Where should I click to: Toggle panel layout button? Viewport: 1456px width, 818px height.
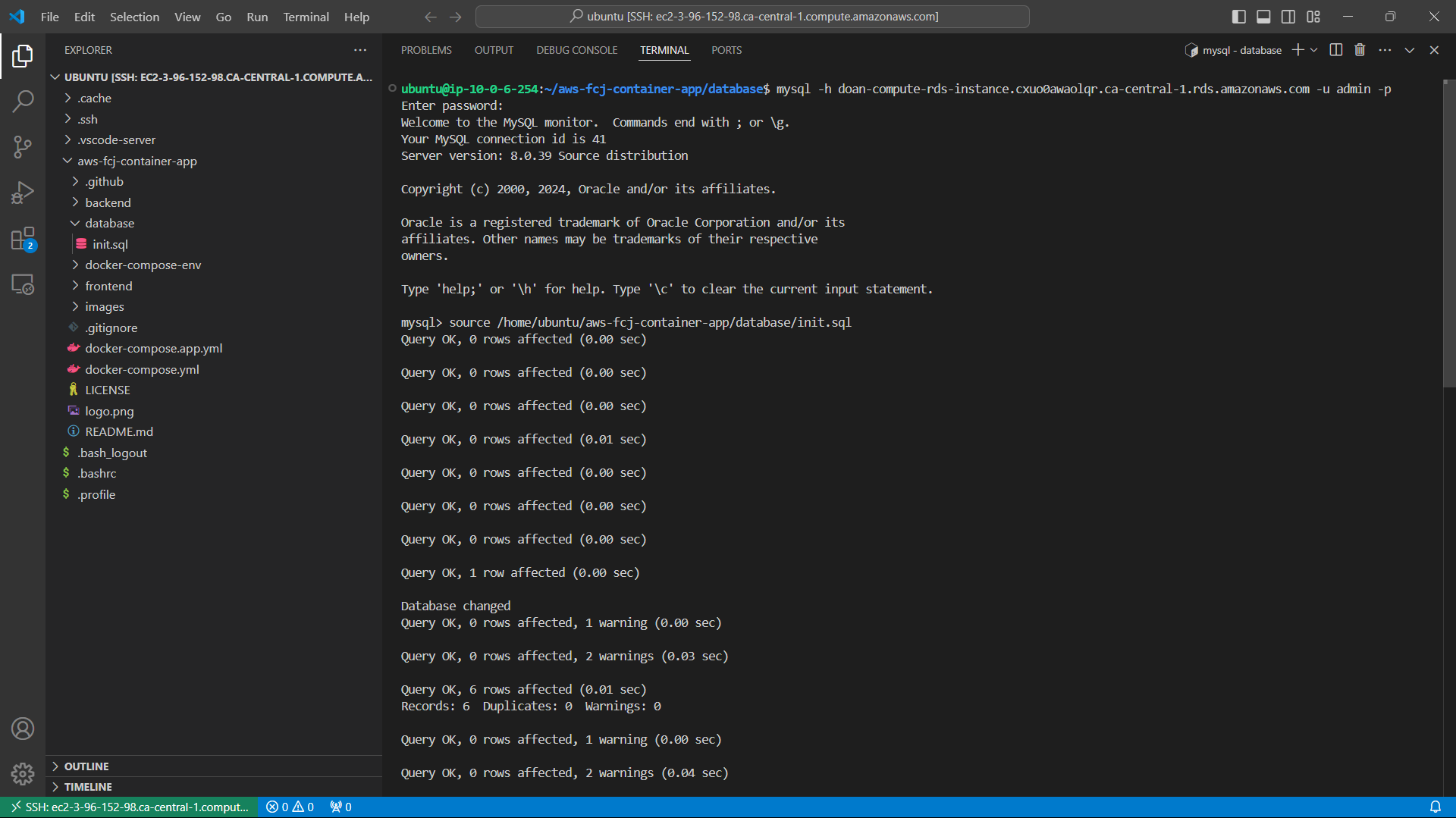1263,17
